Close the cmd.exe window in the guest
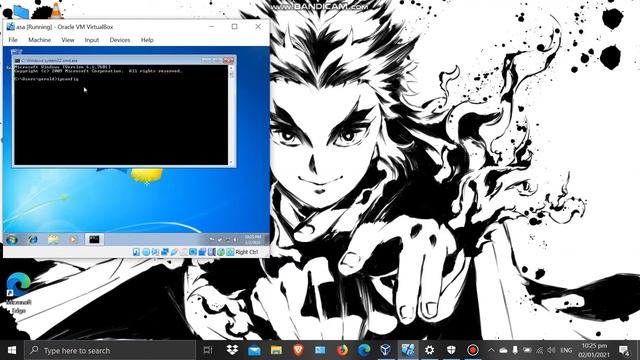640x360 pixels. [229, 60]
